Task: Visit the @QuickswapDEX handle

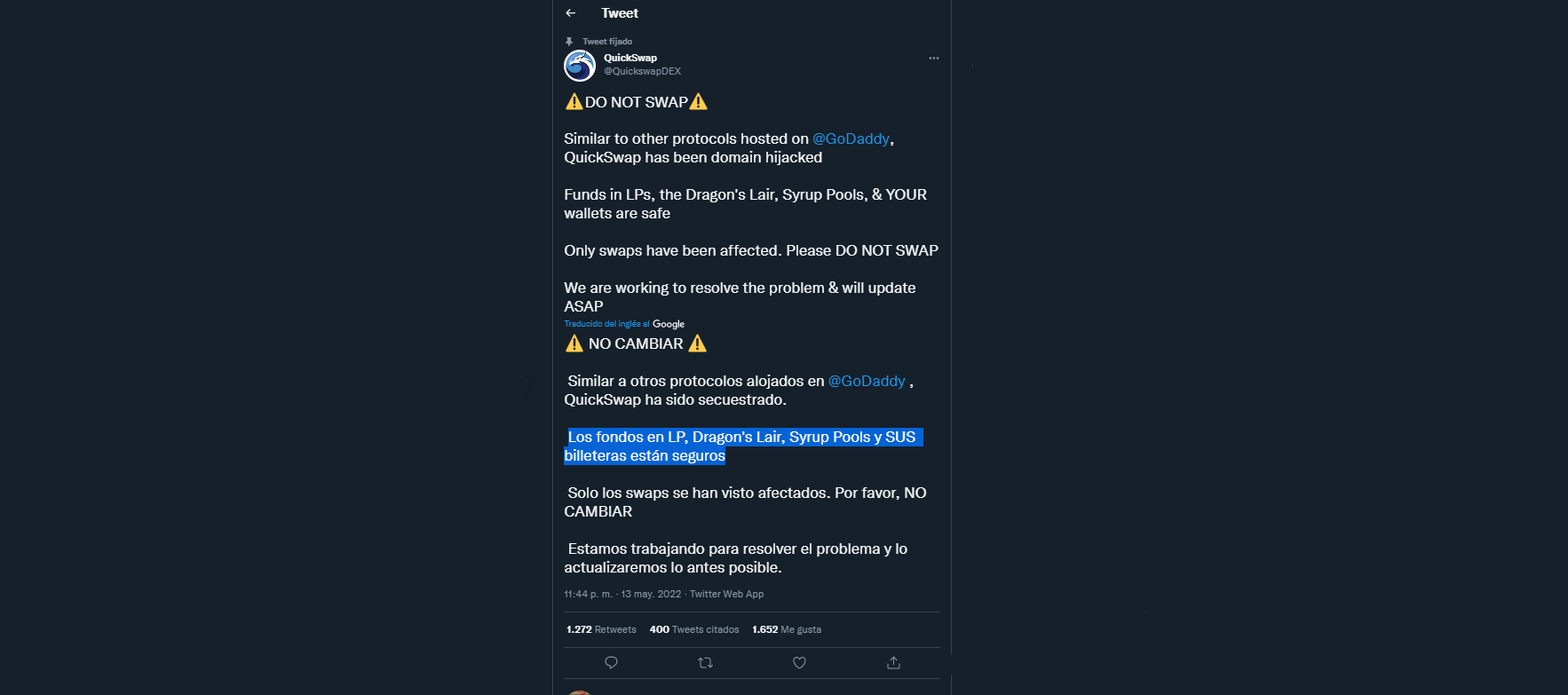Action: point(642,71)
